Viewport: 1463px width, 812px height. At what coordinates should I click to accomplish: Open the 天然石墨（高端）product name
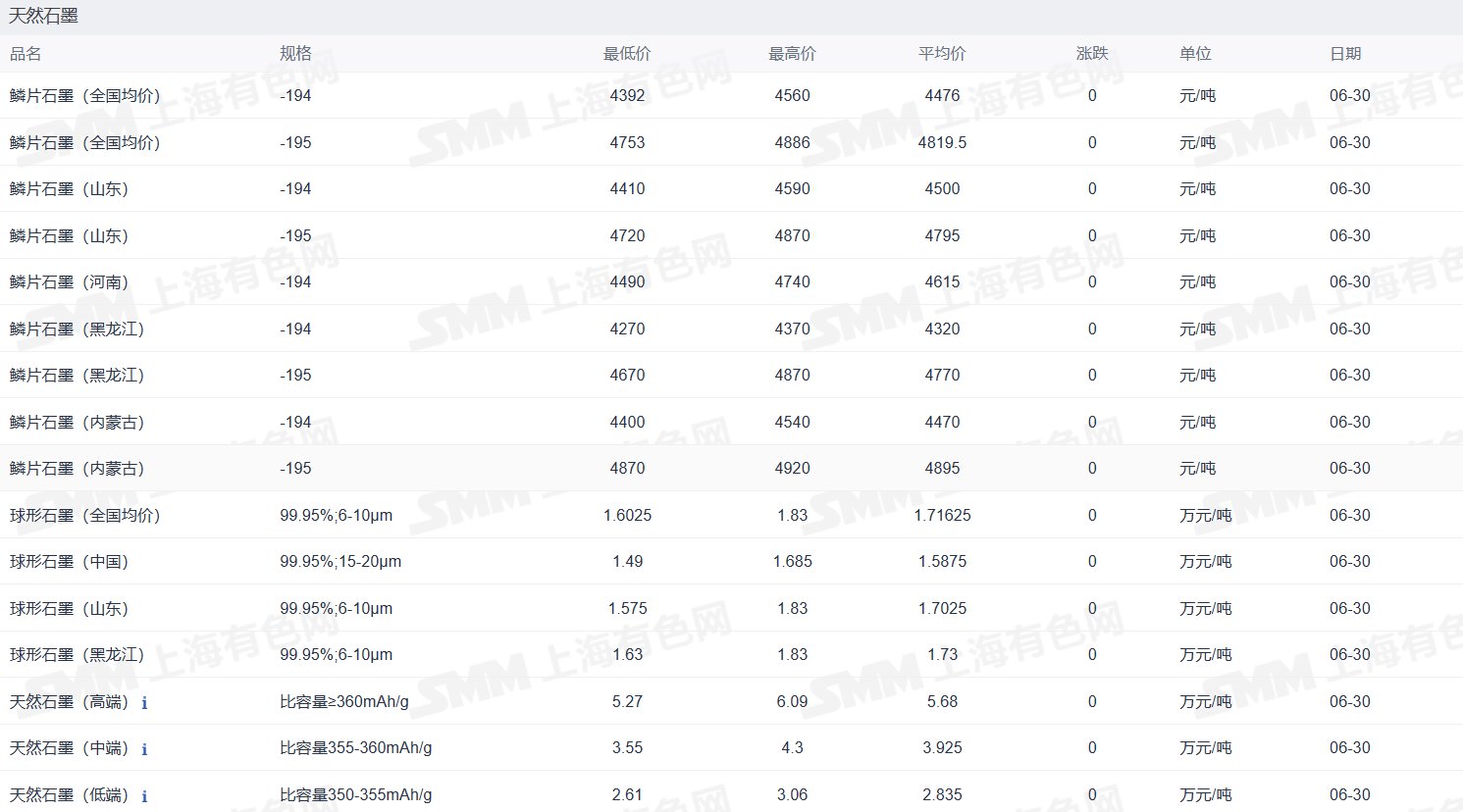pos(70,701)
